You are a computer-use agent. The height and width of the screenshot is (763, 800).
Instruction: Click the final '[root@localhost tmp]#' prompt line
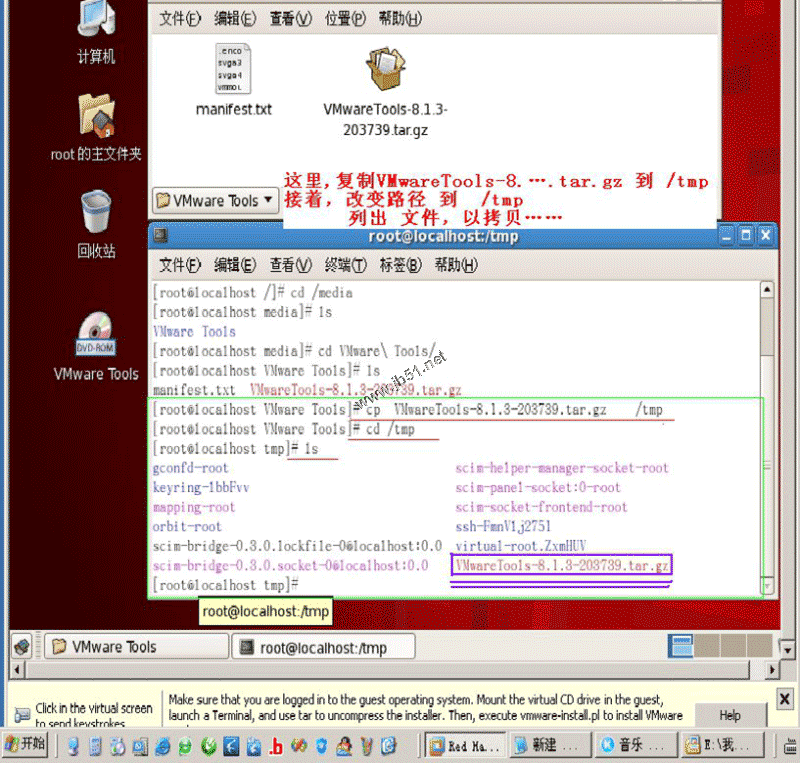point(226,585)
